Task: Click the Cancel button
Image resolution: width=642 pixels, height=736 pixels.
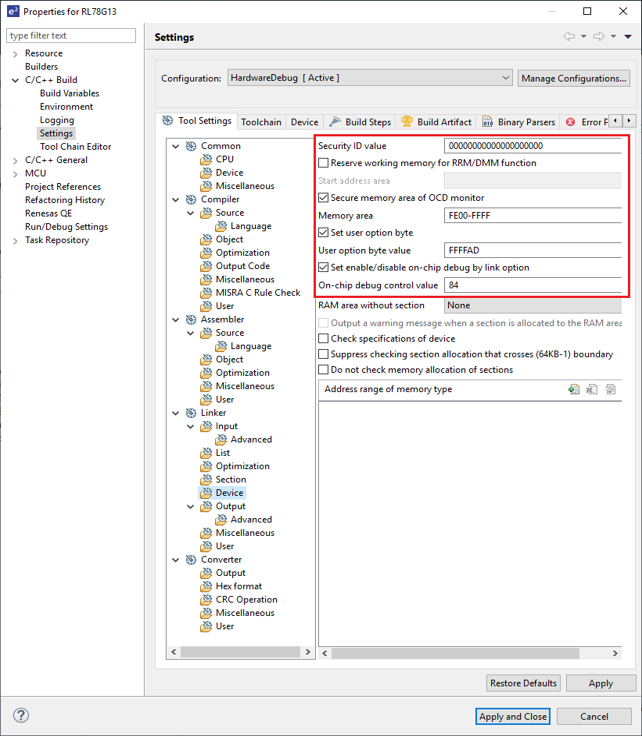Action: pyautogui.click(x=594, y=716)
